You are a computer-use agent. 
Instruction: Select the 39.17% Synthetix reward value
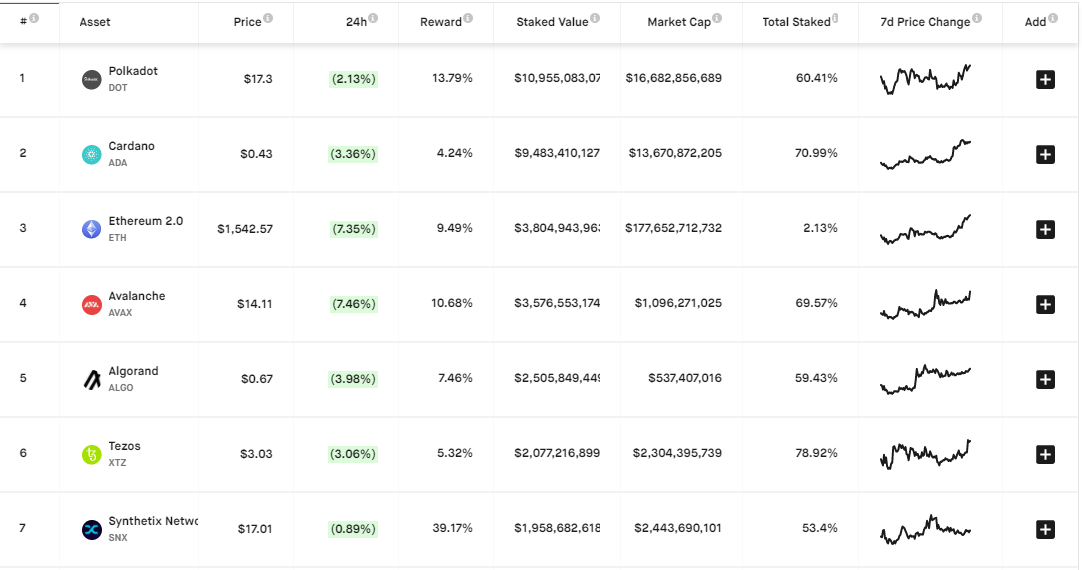tap(452, 529)
